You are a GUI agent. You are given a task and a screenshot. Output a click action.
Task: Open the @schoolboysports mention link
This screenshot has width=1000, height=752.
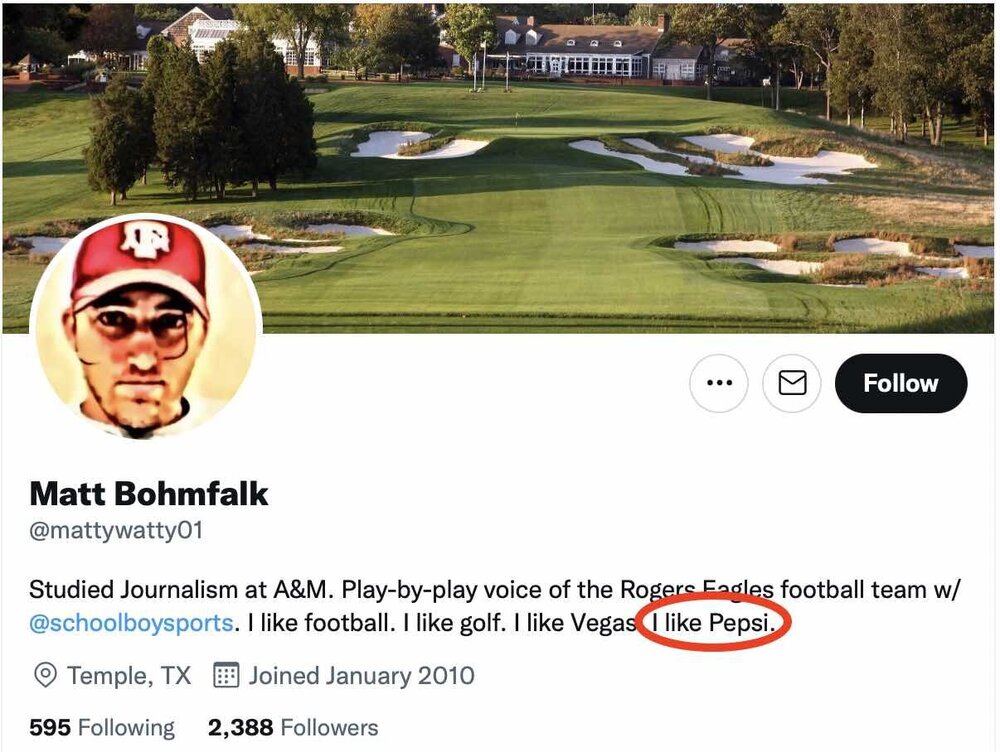point(131,623)
